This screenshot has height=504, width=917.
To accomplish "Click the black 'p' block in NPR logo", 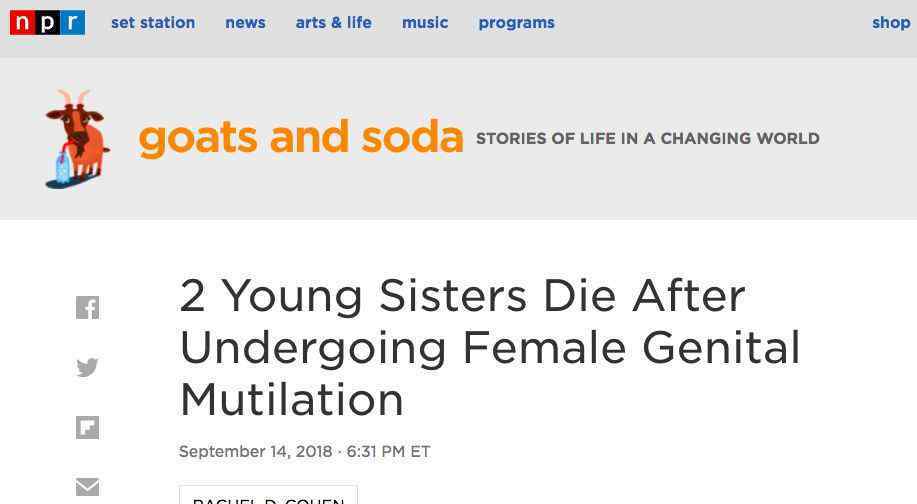I will (x=47, y=23).
